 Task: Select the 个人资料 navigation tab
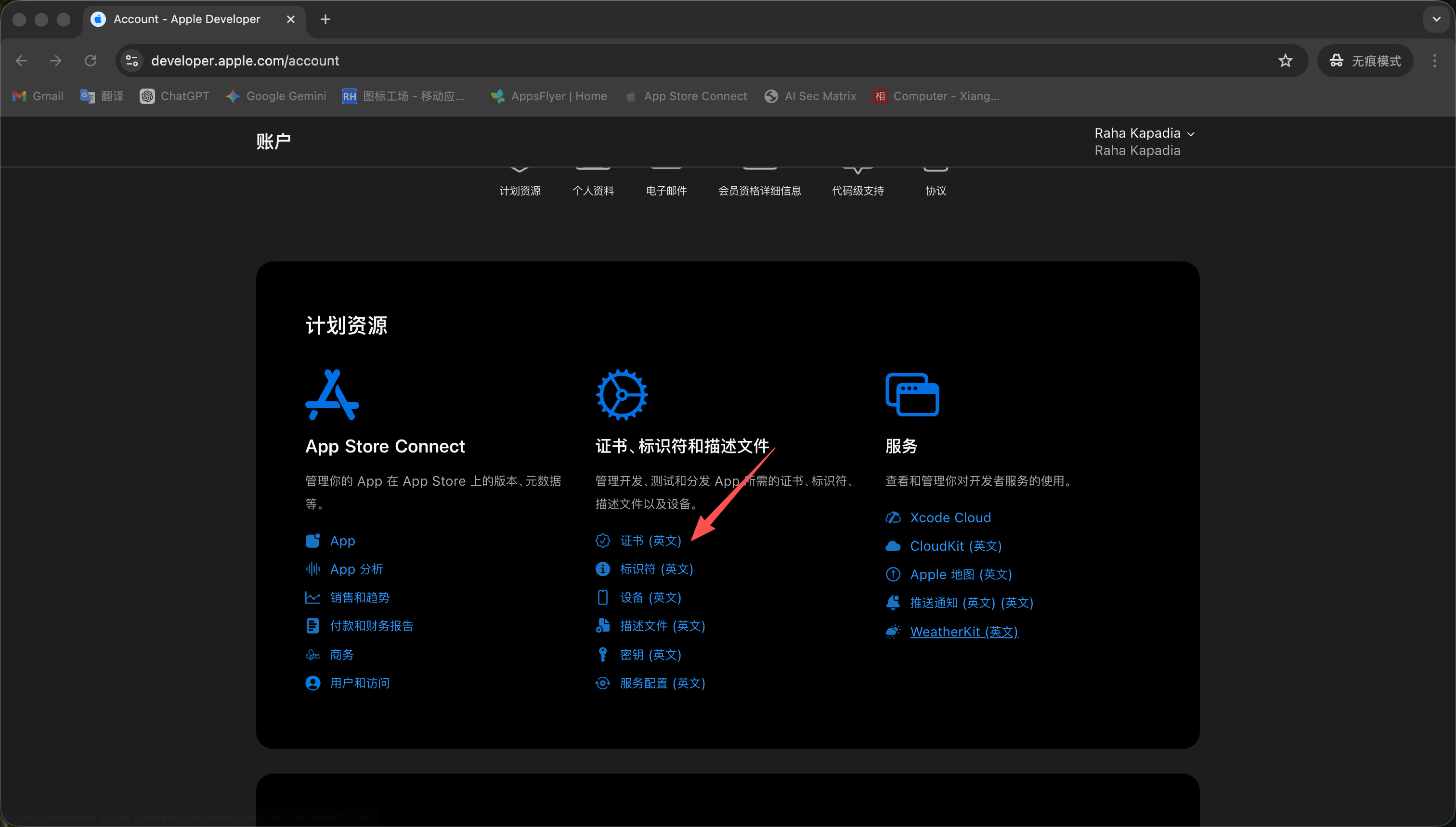pyautogui.click(x=593, y=190)
